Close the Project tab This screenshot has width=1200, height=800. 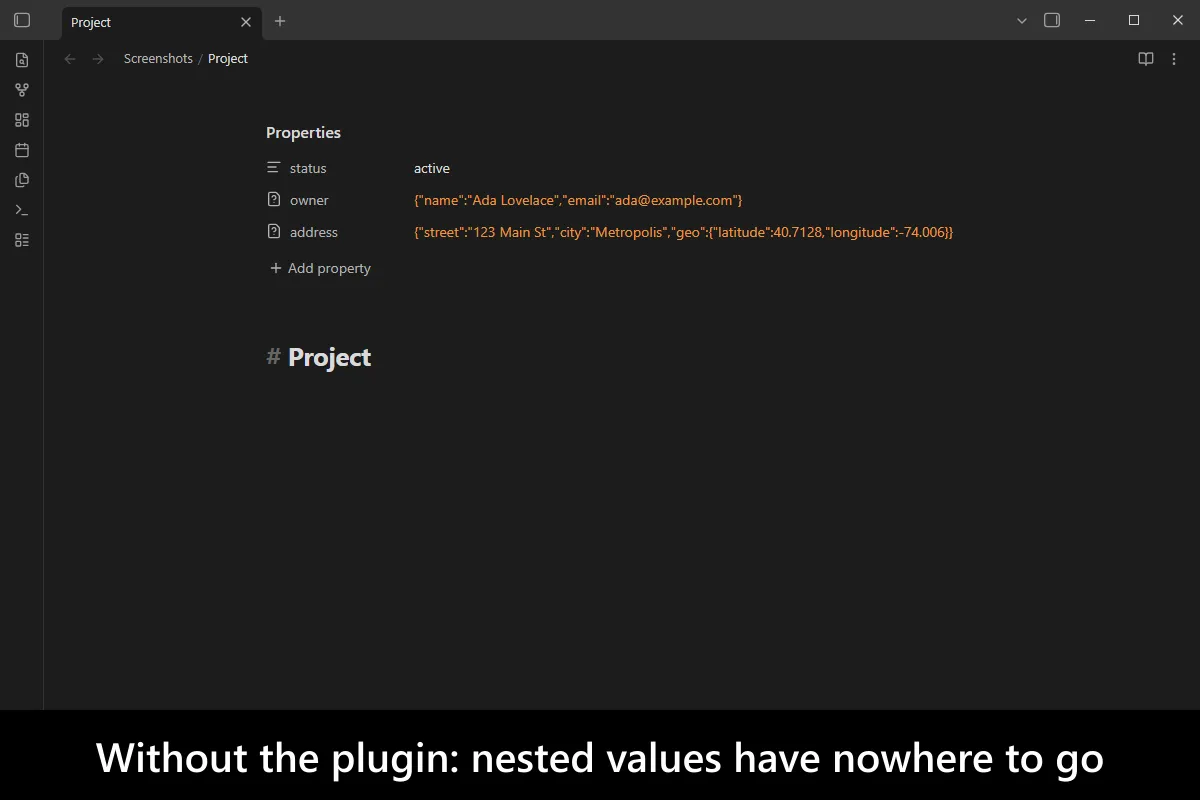pos(246,22)
